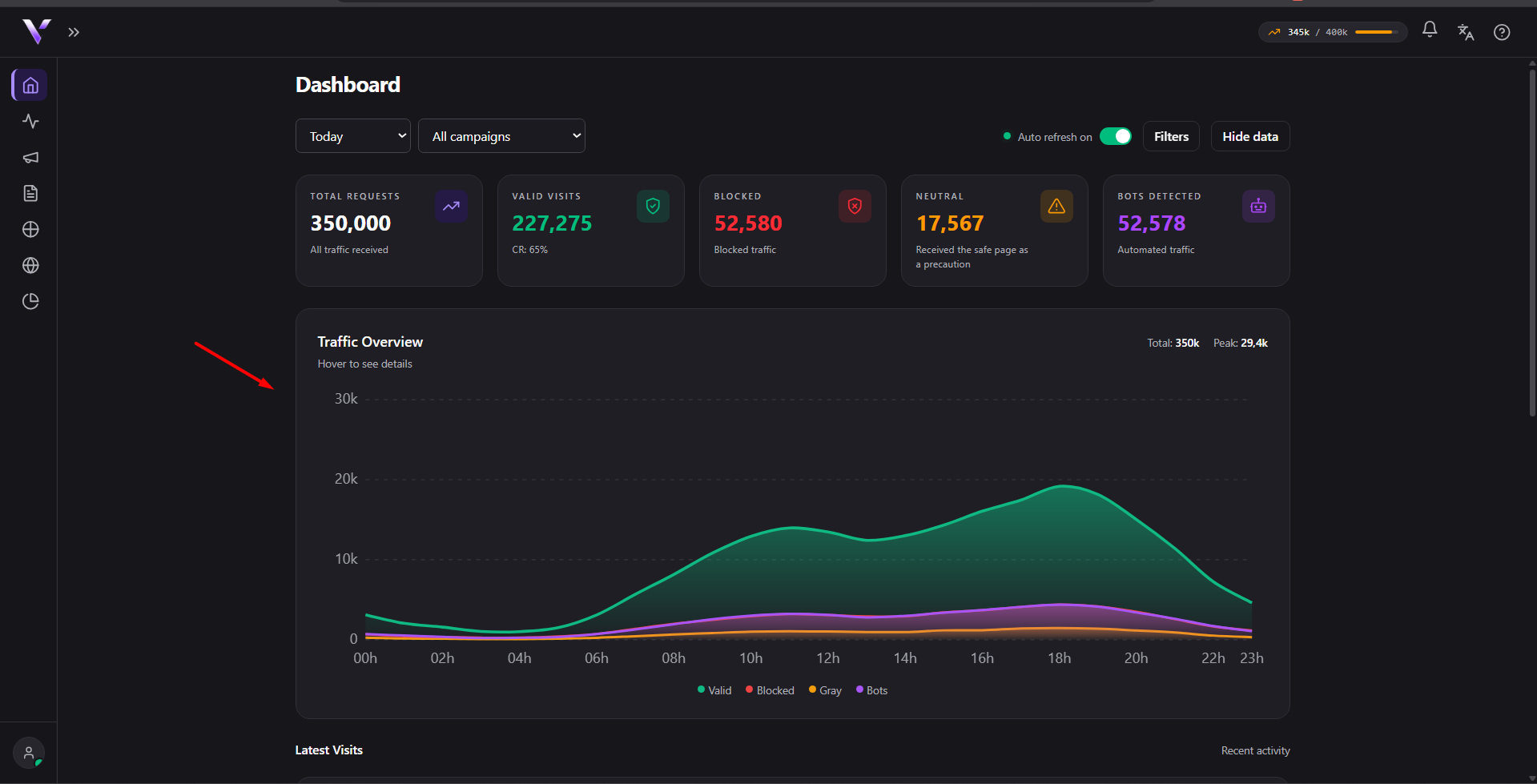1537x784 pixels.
Task: Open the activity pulse sidebar icon
Action: click(30, 121)
